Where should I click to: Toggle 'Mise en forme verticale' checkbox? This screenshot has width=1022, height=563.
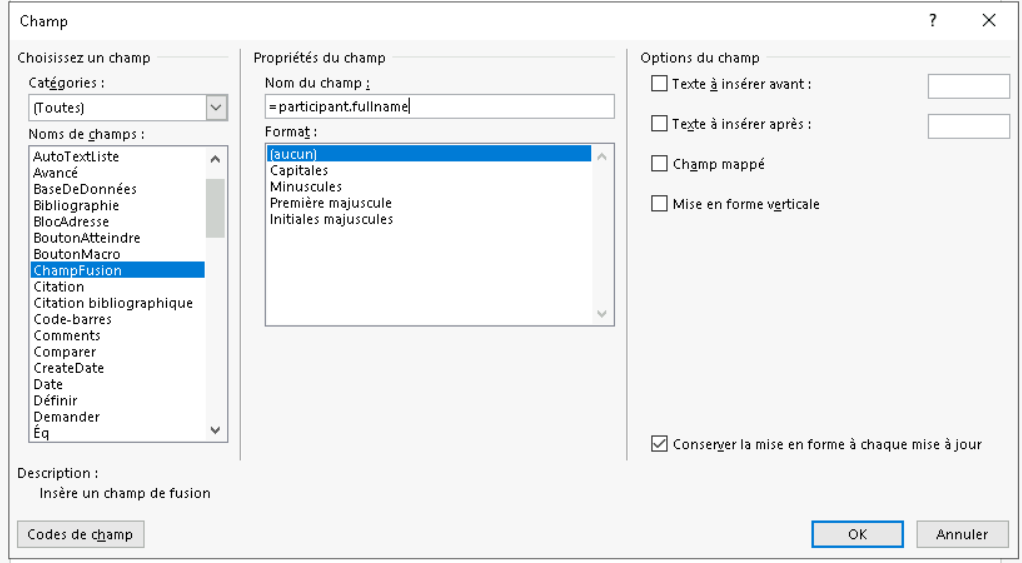coord(659,204)
